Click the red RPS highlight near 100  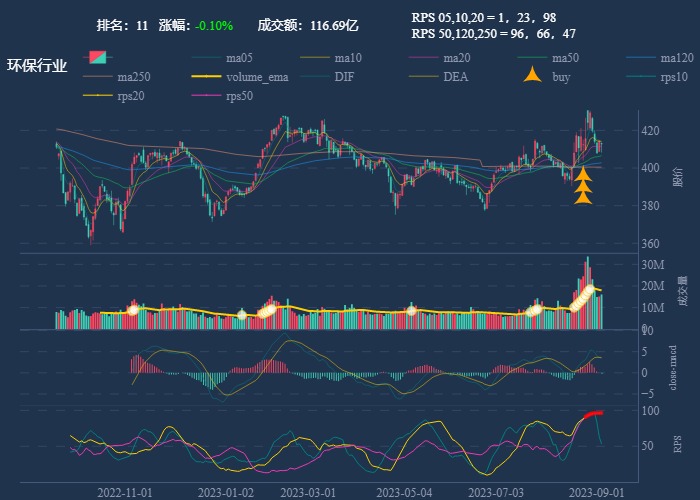pyautogui.click(x=593, y=414)
